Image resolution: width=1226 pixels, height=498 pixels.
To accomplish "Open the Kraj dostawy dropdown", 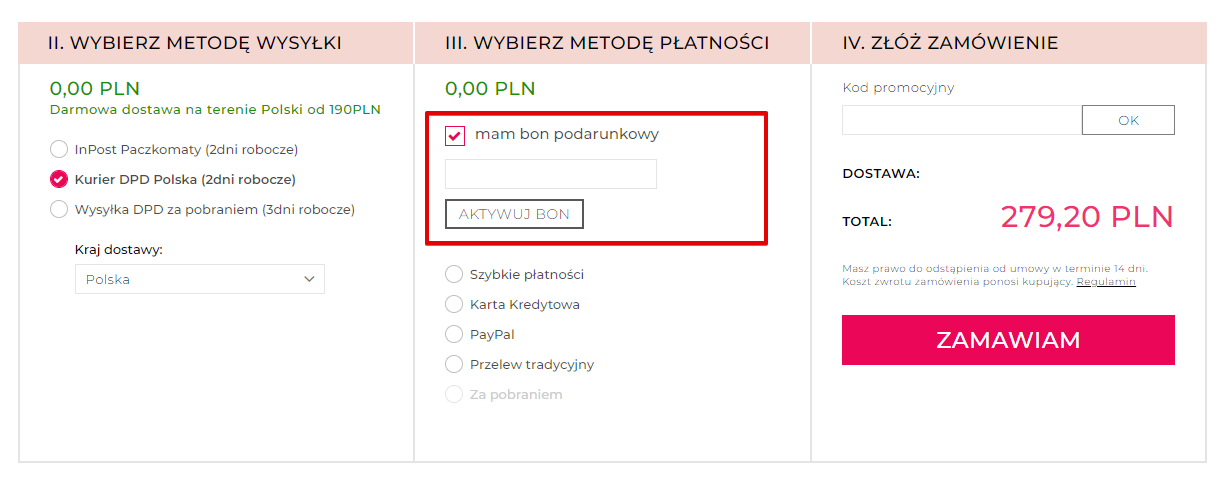I will [x=199, y=279].
